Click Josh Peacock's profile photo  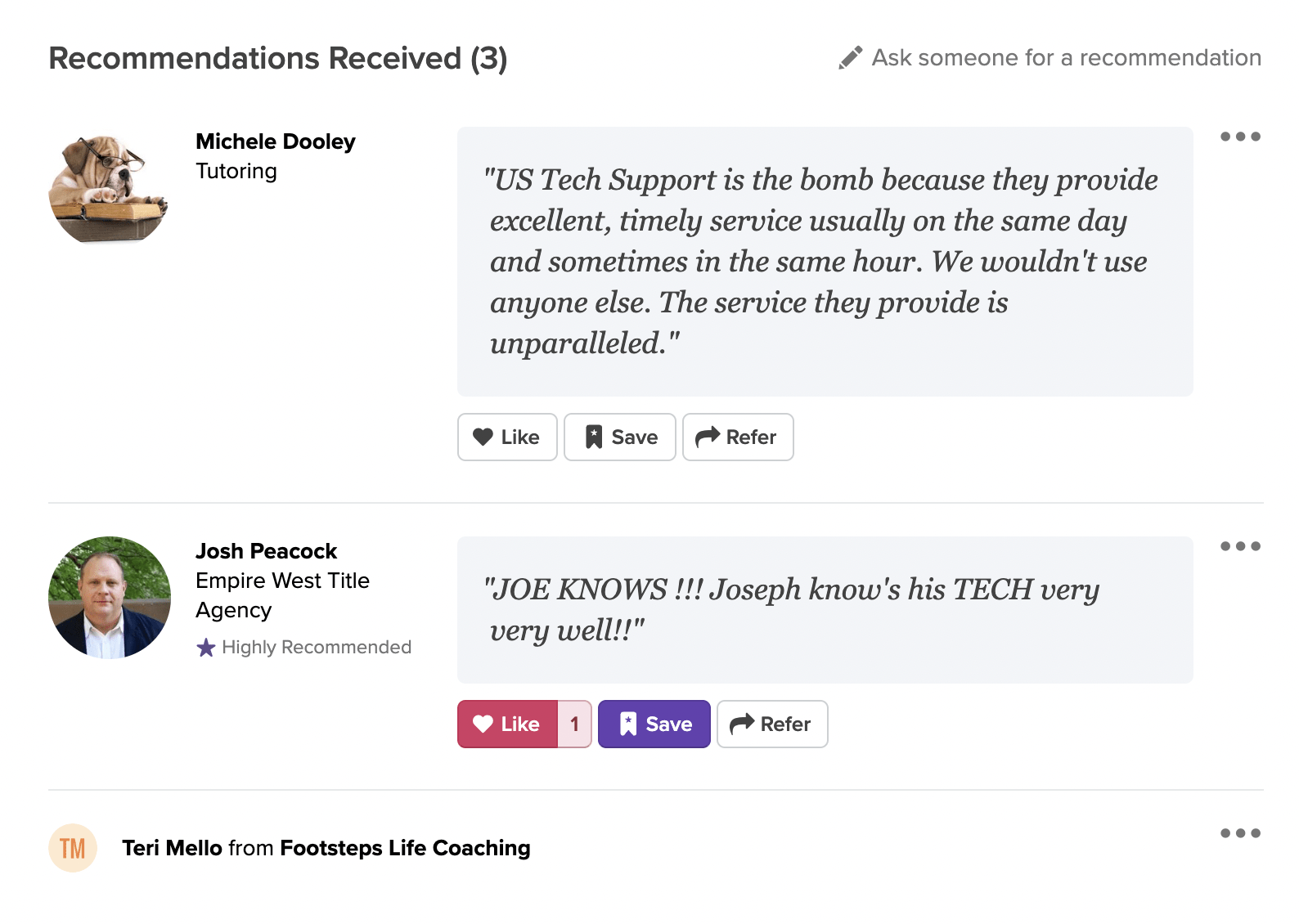click(x=109, y=598)
